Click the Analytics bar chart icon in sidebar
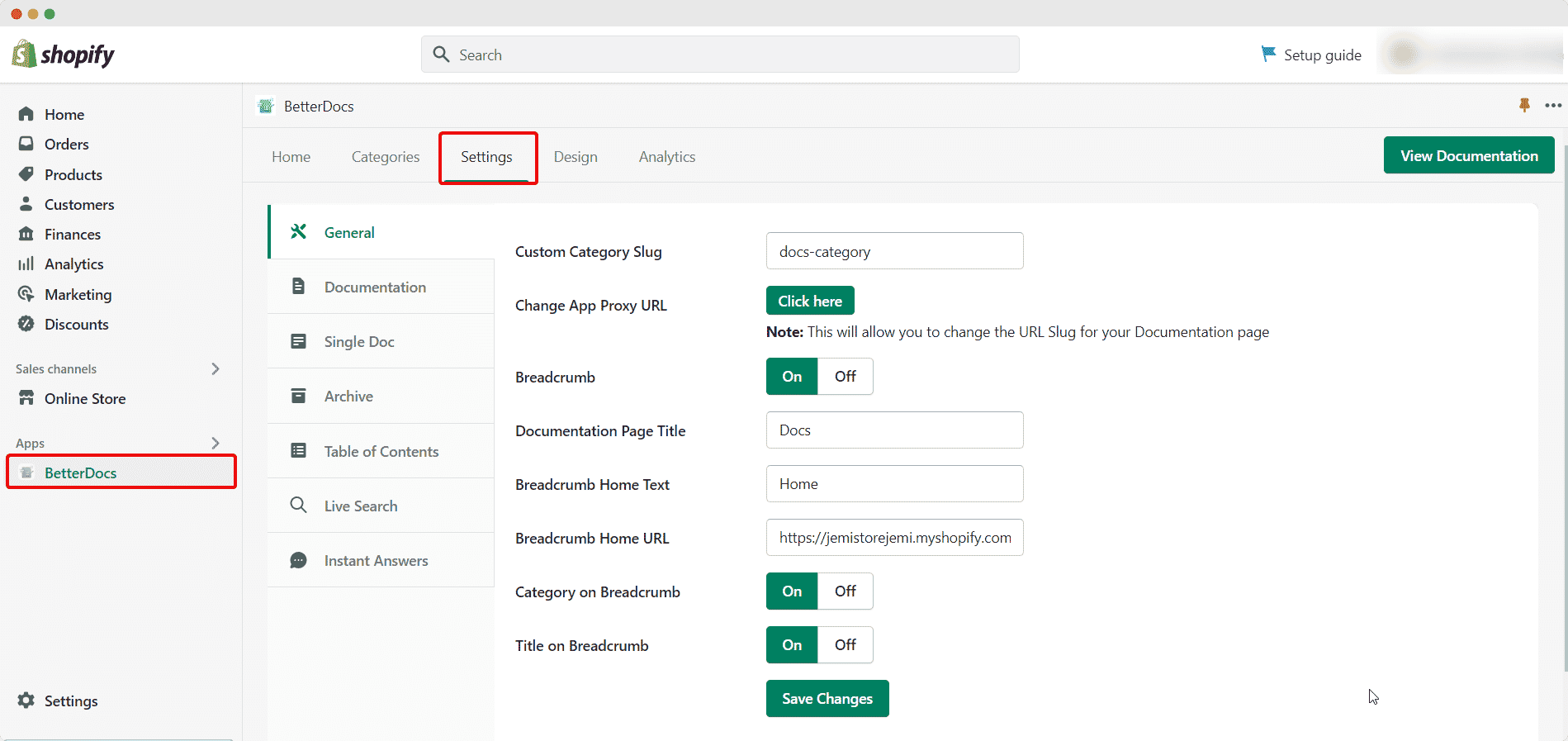Viewport: 1568px width, 741px height. click(26, 264)
